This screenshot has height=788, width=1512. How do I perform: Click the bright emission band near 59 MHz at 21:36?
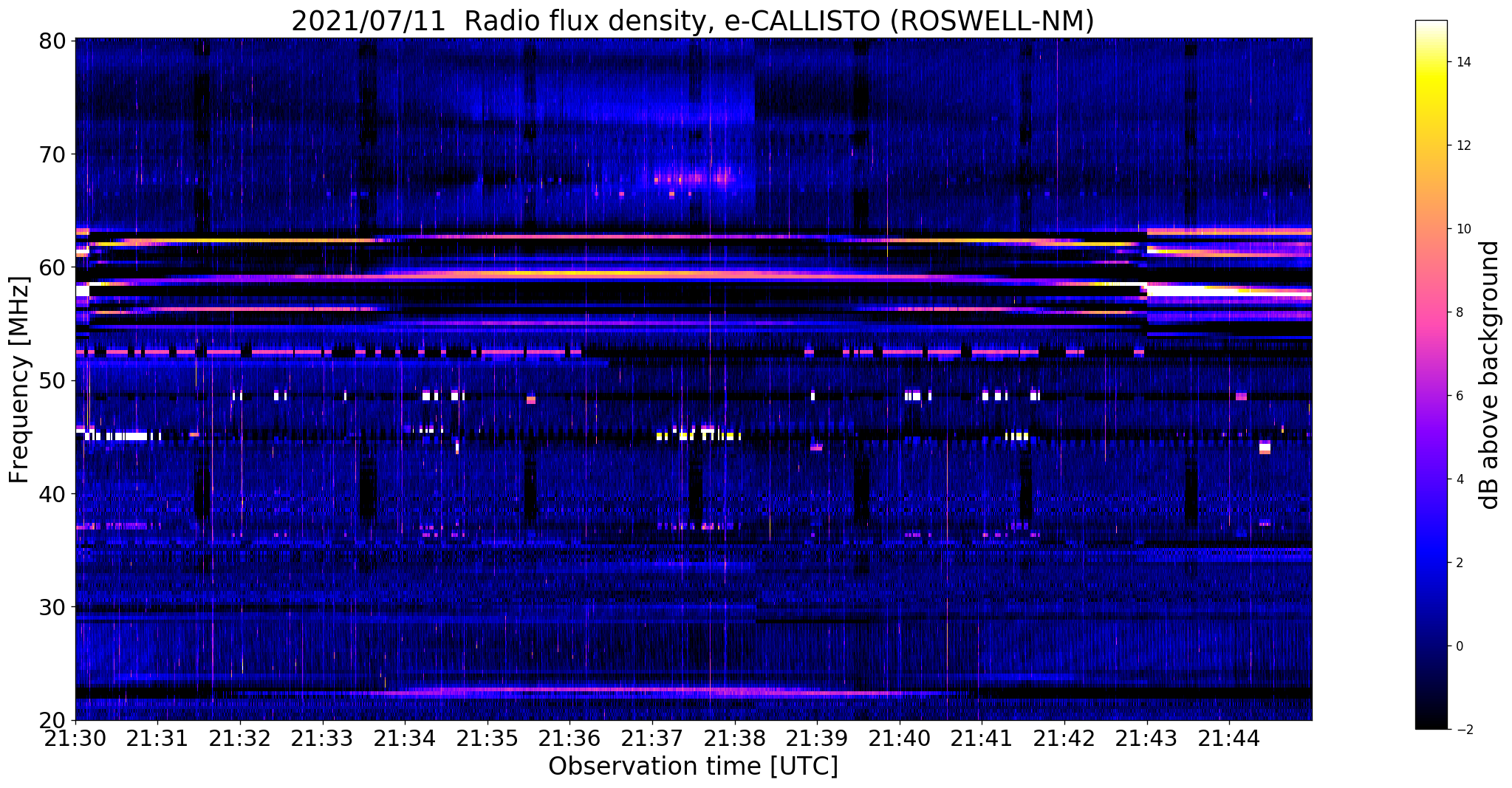click(x=569, y=274)
